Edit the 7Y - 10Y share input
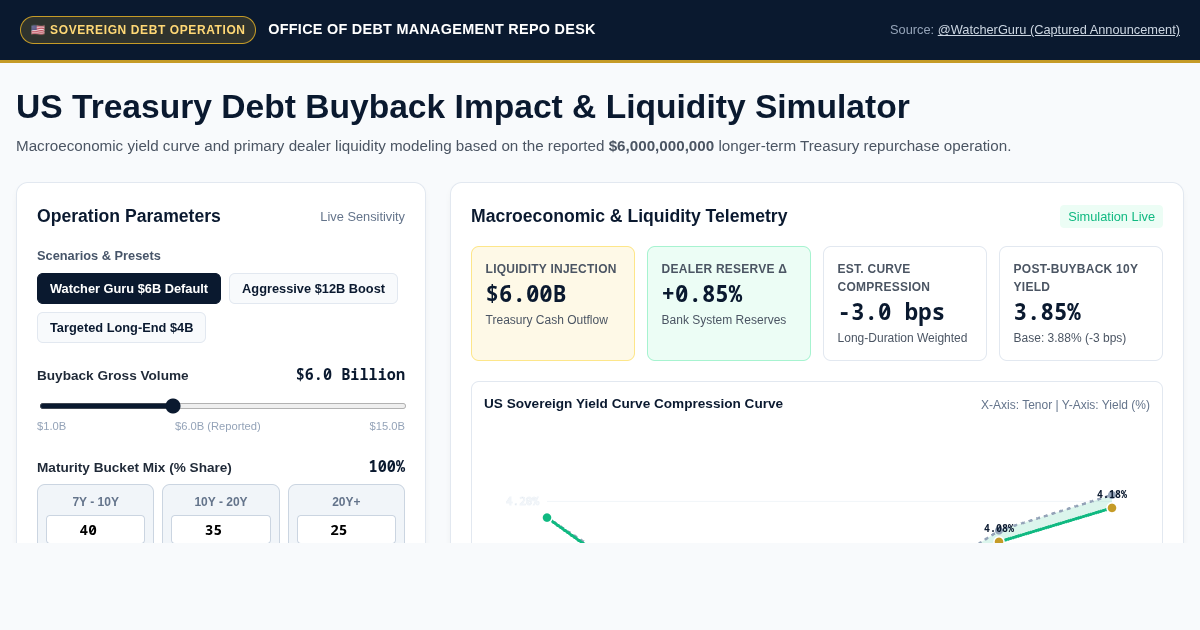 click(95, 530)
